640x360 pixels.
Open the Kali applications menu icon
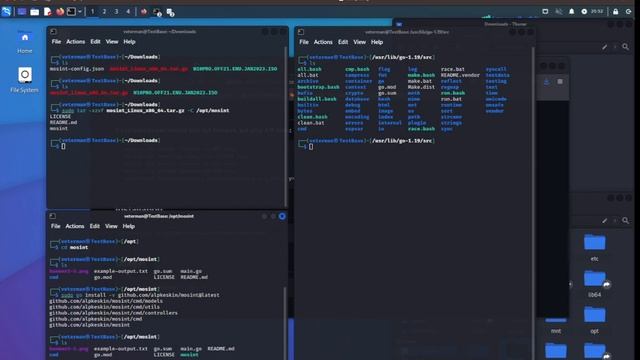(x=6, y=12)
